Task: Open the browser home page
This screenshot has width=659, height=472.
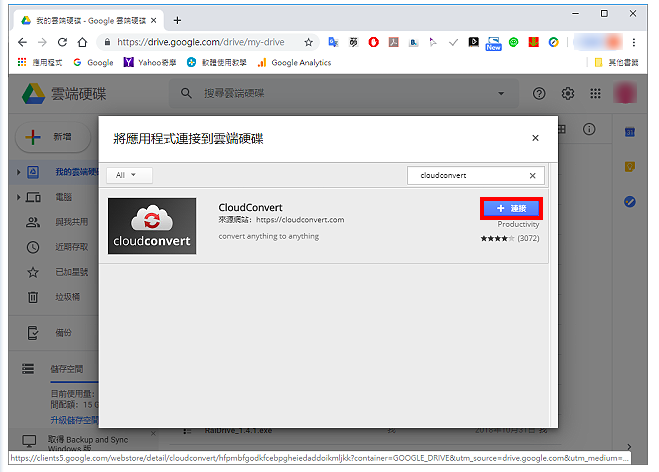Action: point(82,42)
